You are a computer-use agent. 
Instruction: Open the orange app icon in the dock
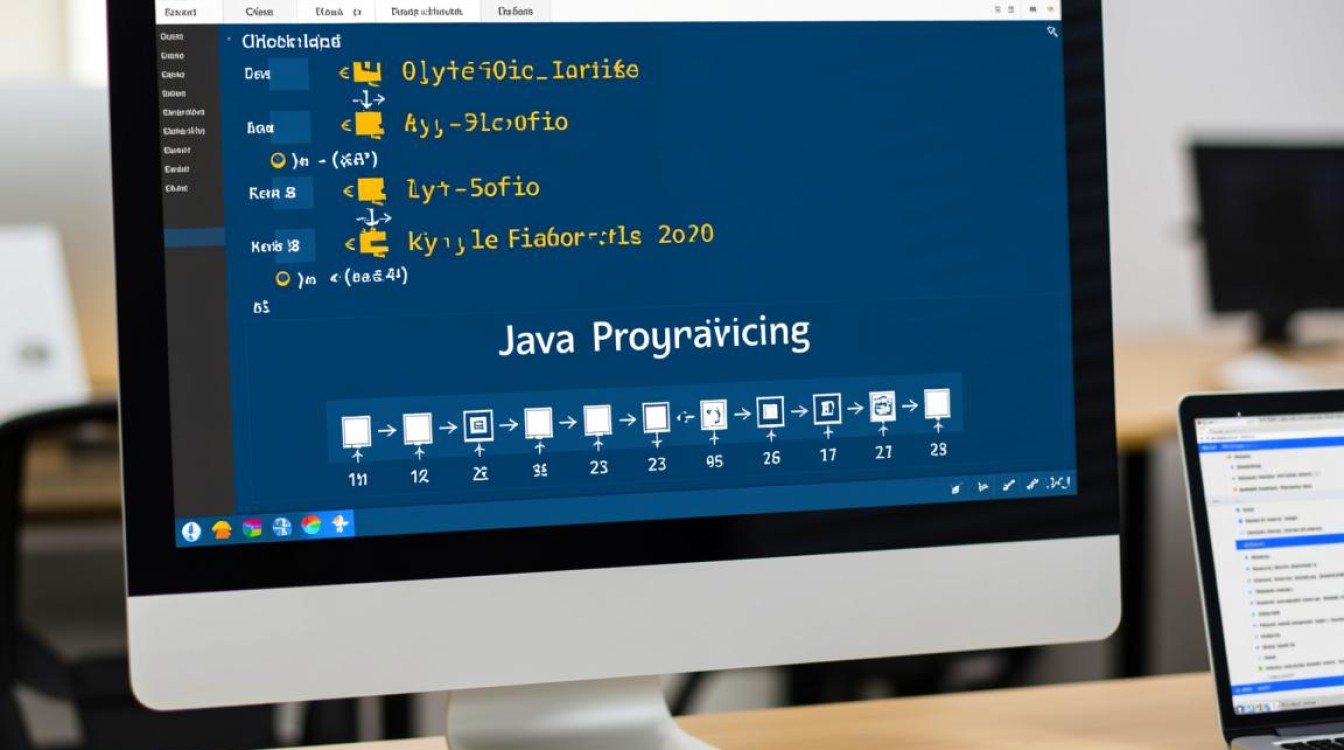(x=222, y=531)
